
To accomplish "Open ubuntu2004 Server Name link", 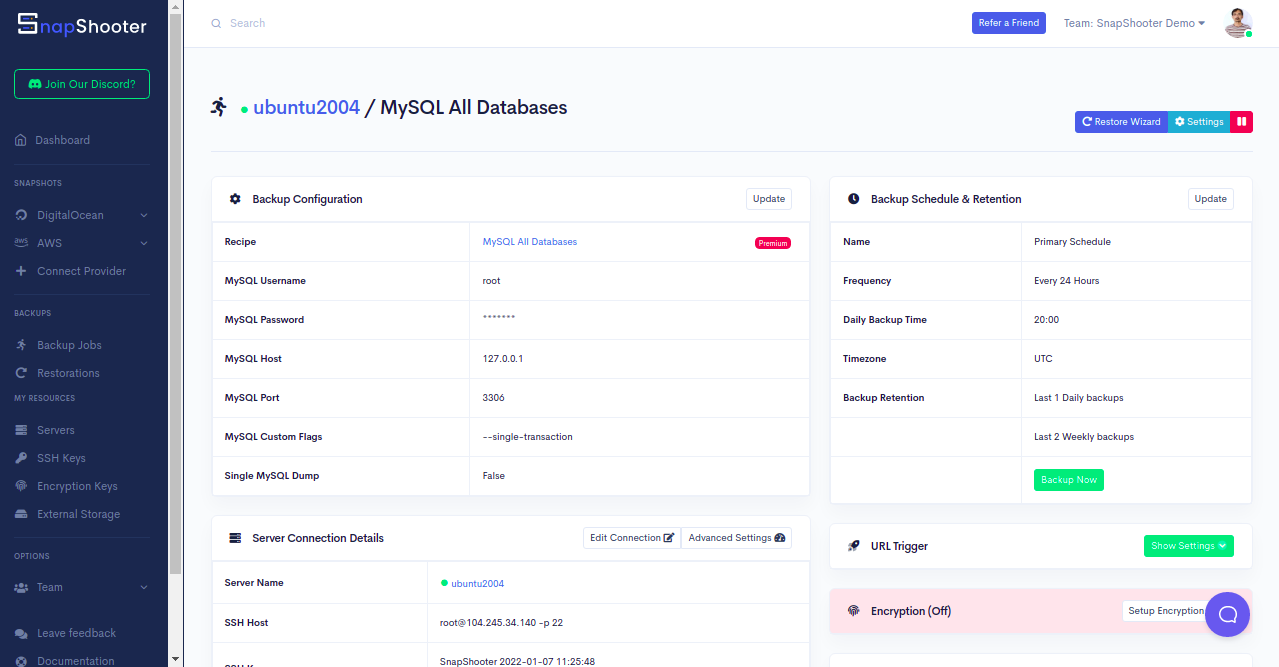I will point(478,583).
